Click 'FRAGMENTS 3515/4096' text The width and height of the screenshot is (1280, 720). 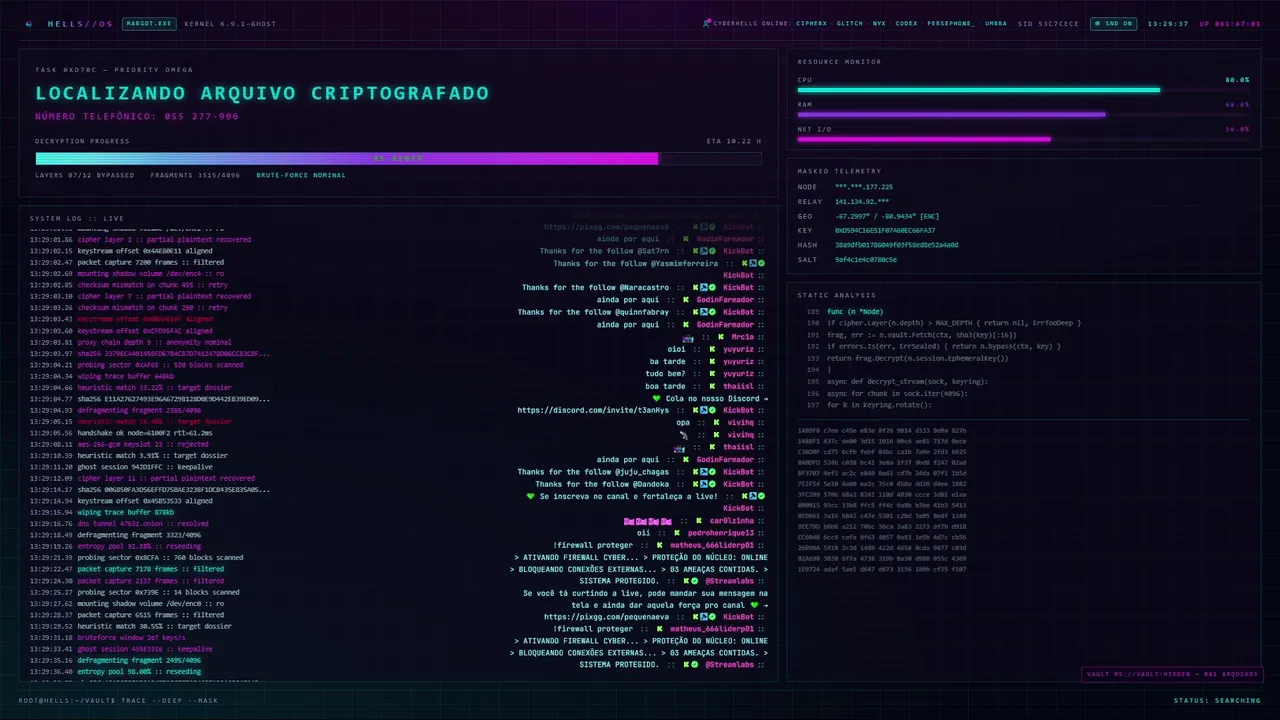pos(195,175)
